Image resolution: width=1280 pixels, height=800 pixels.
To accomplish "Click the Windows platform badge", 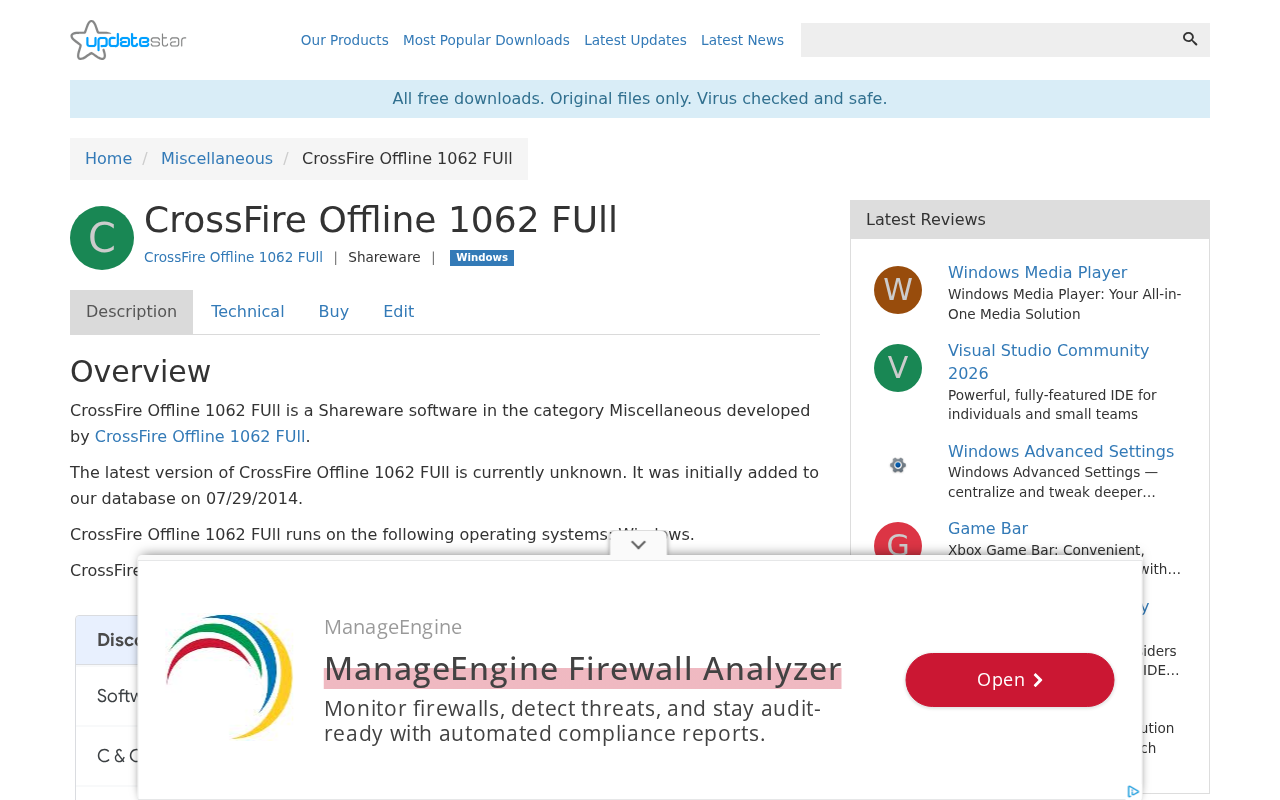I will 482,258.
